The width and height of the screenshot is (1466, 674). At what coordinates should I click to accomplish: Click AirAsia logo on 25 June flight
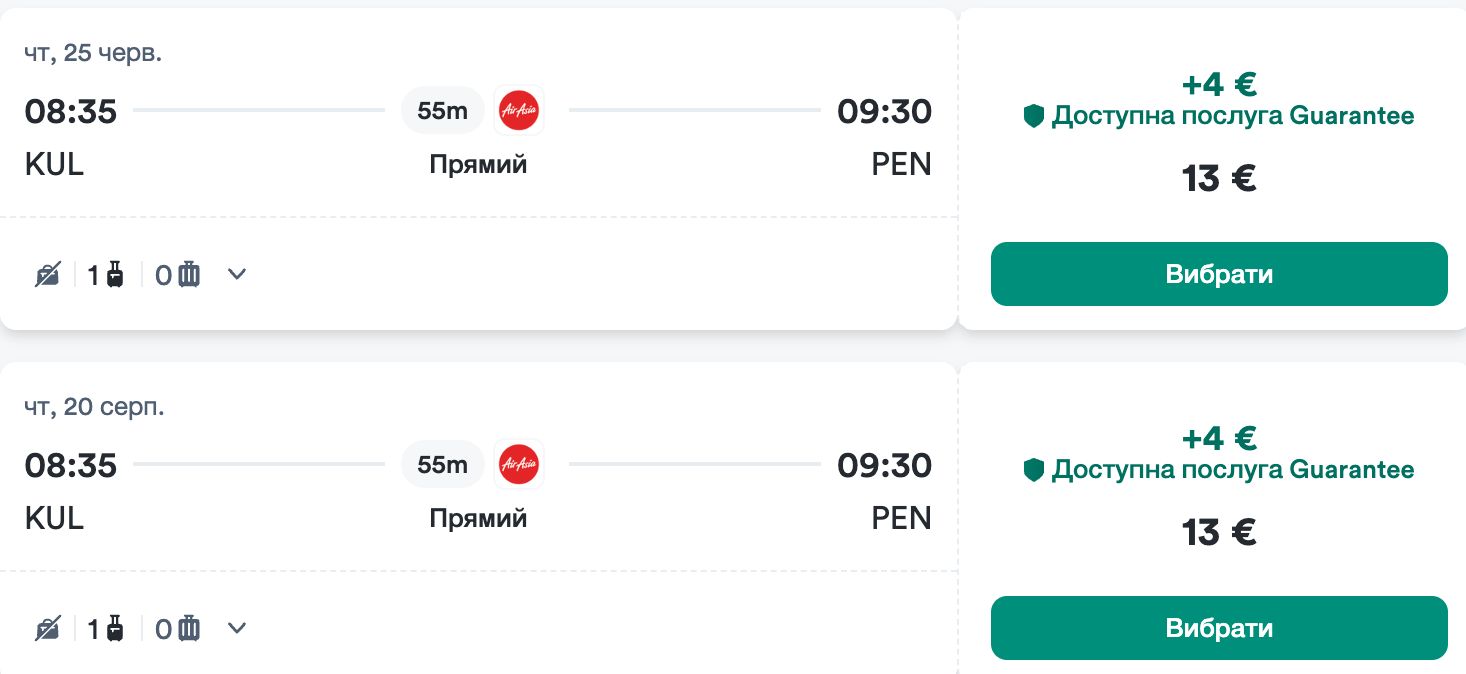519,110
